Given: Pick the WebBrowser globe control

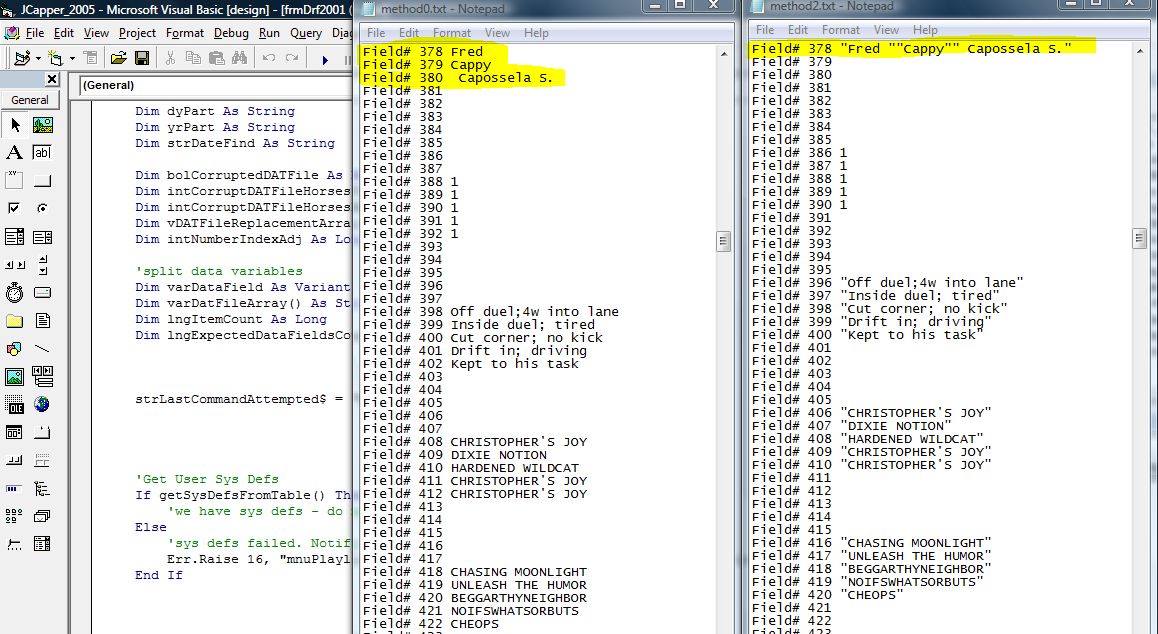Looking at the screenshot, I should click(43, 406).
